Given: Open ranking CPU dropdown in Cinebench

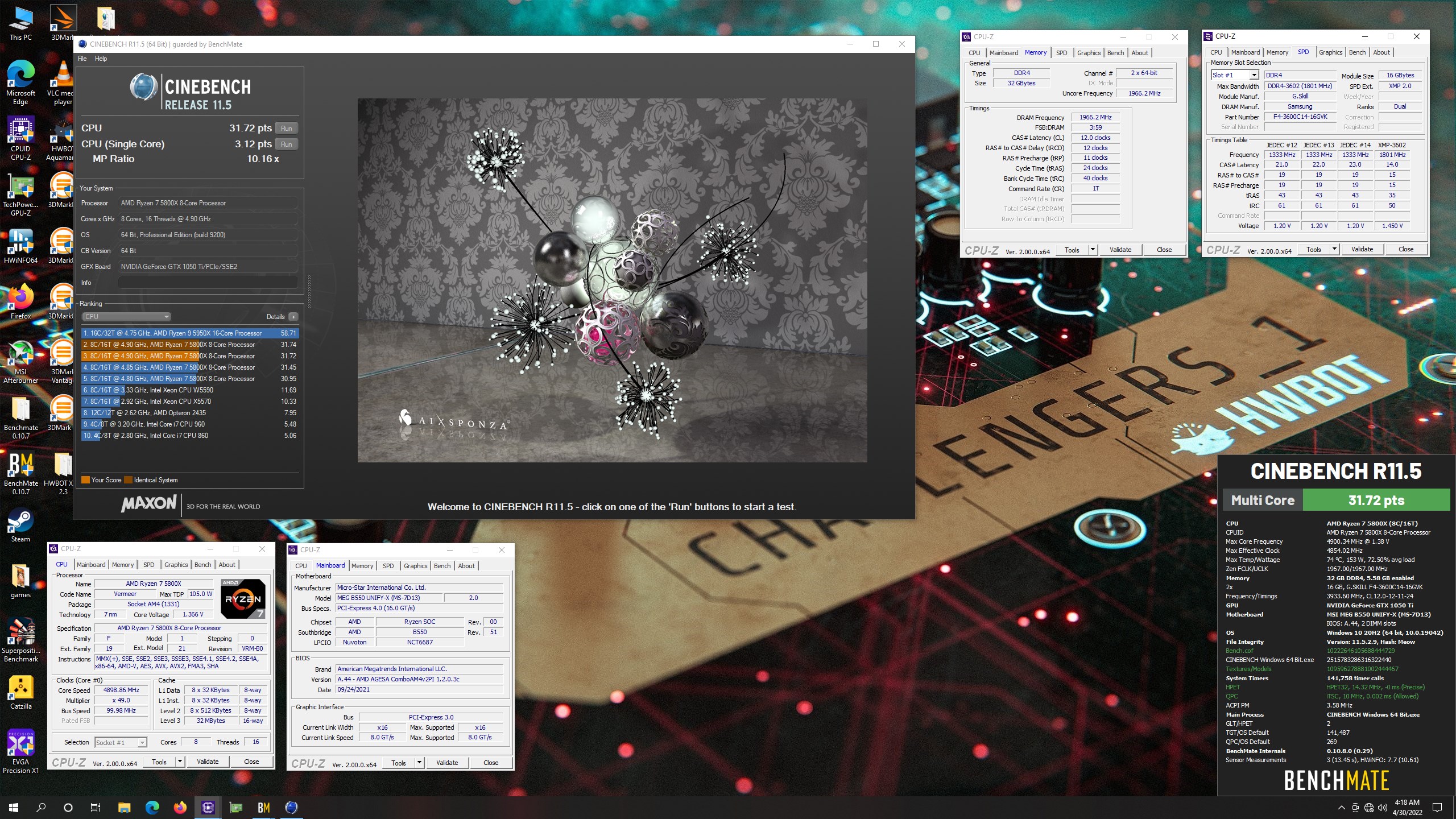Looking at the screenshot, I should (126, 317).
